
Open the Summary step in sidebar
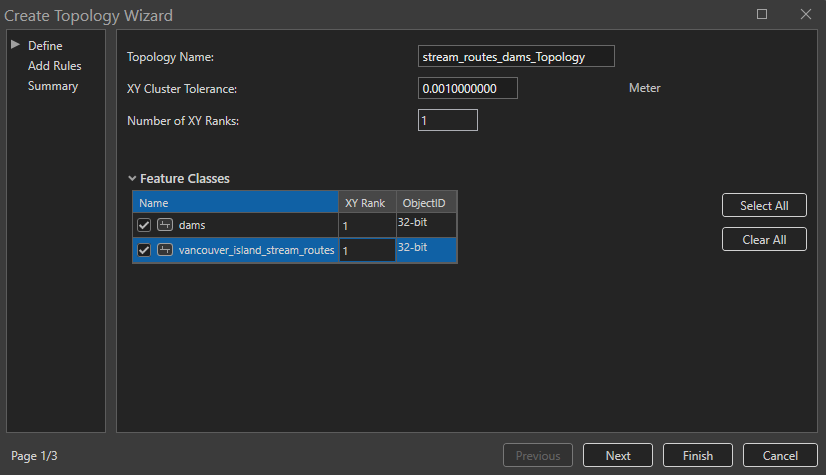(x=52, y=86)
